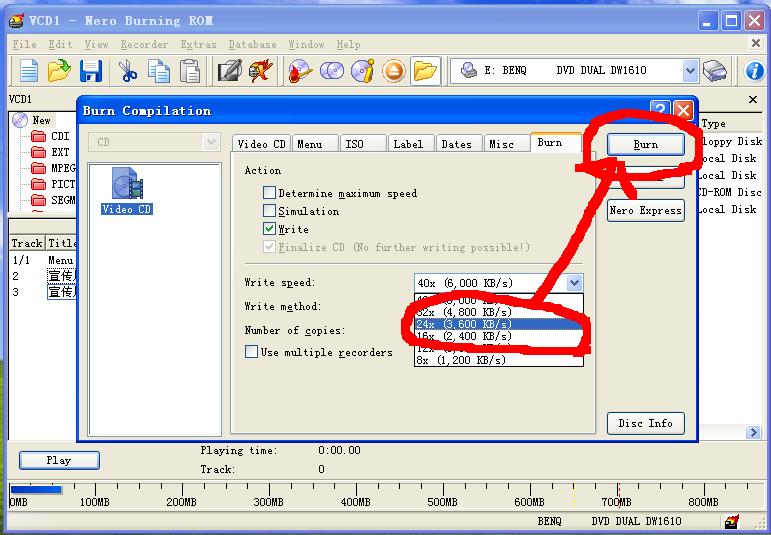Switch to the Label tab
Screen dimensions: 771x535
coord(411,144)
